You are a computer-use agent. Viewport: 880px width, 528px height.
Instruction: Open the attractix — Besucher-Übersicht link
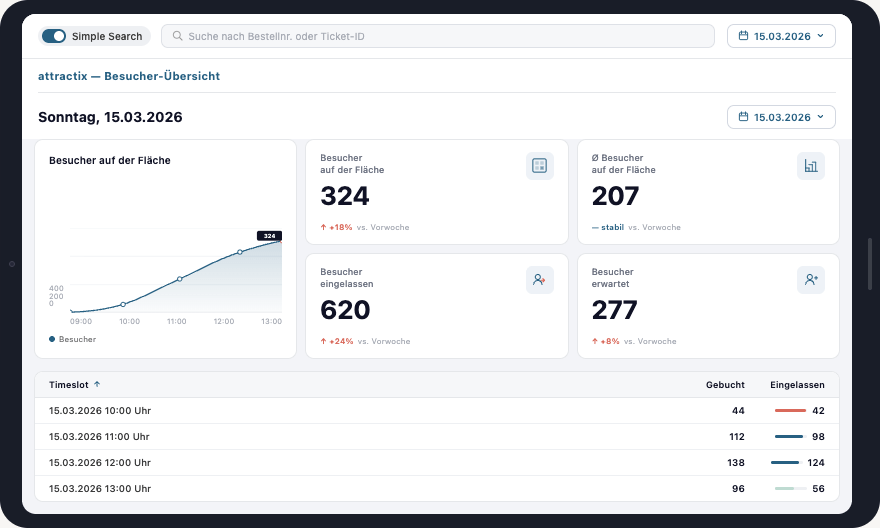[x=129, y=76]
